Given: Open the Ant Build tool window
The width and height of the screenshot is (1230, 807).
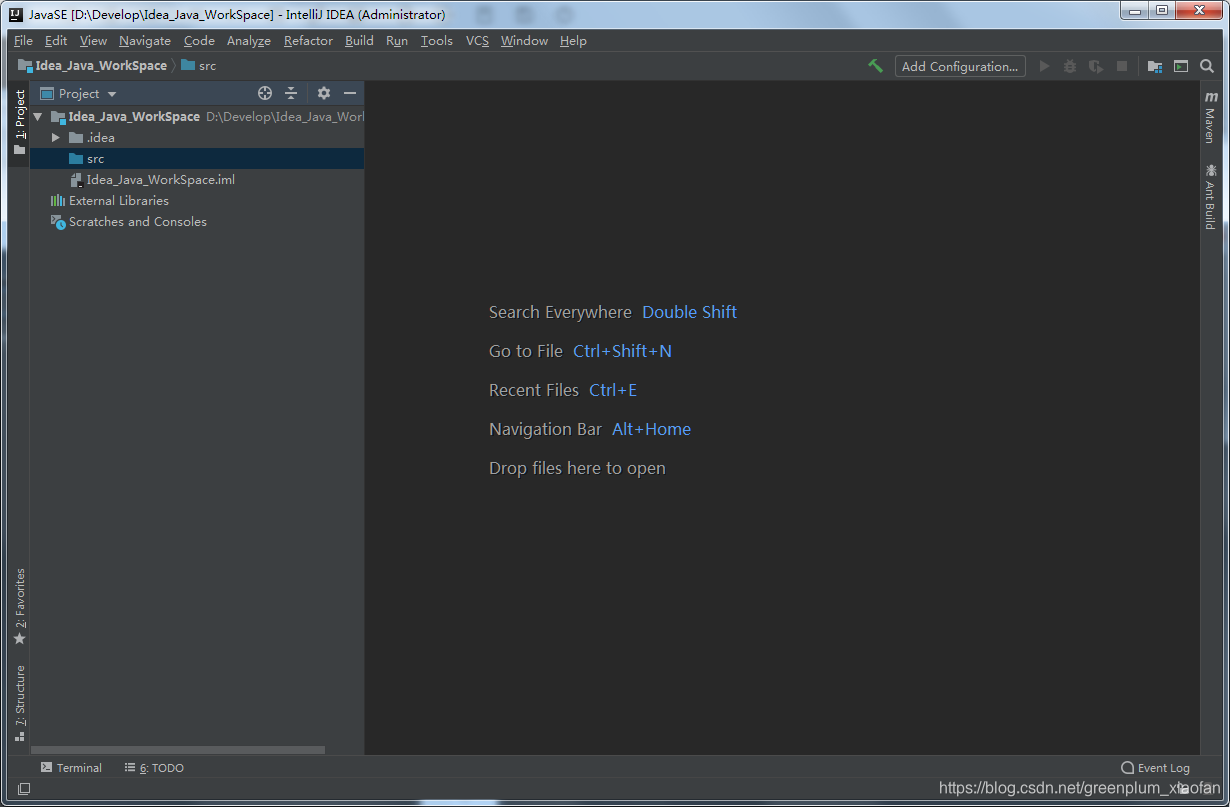Looking at the screenshot, I should click(x=1210, y=197).
